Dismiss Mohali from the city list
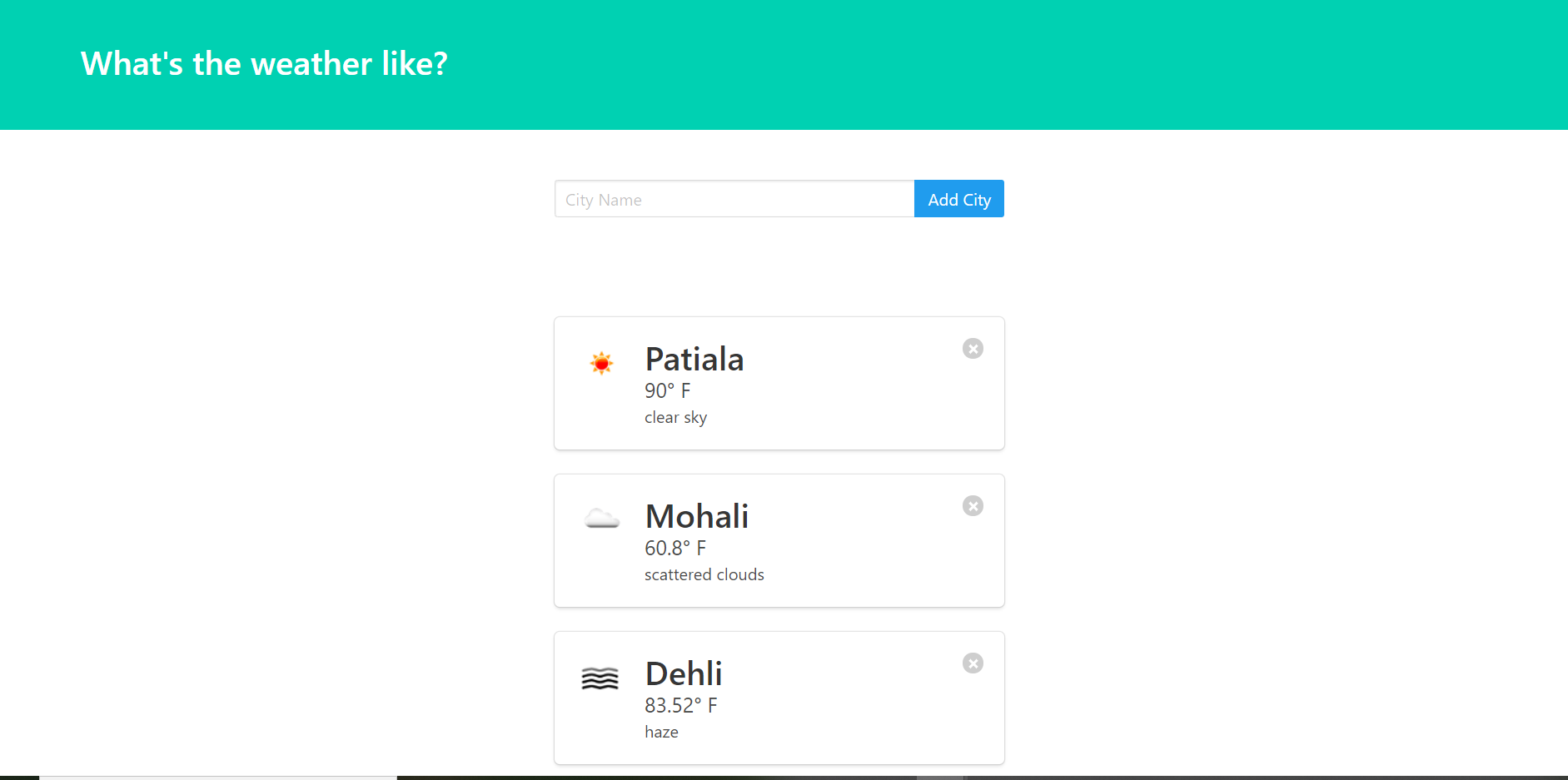This screenshot has width=1568, height=780. tap(973, 505)
